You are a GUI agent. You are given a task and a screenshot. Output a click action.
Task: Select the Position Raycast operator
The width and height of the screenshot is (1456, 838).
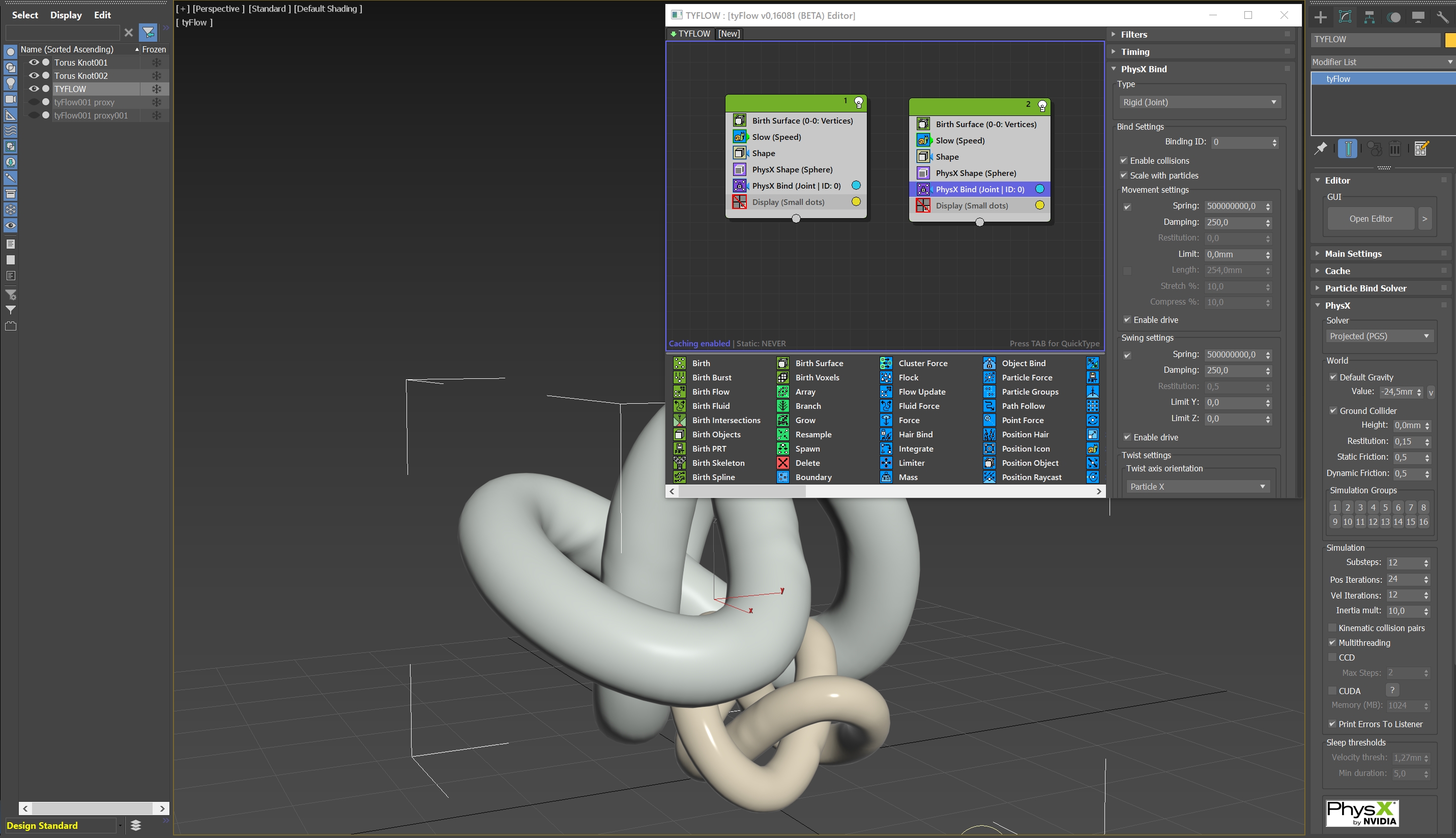click(1031, 477)
